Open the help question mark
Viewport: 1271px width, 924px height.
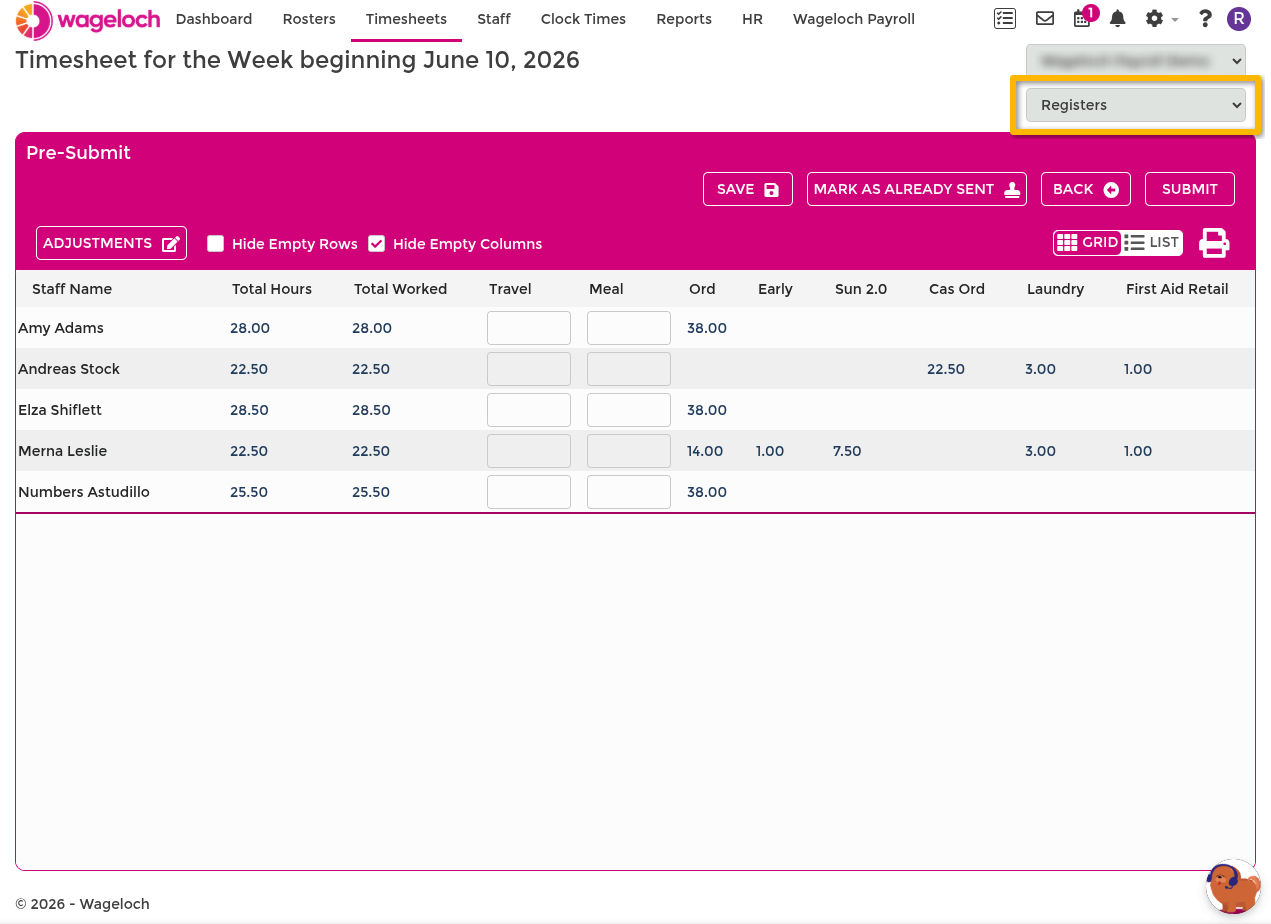point(1205,18)
